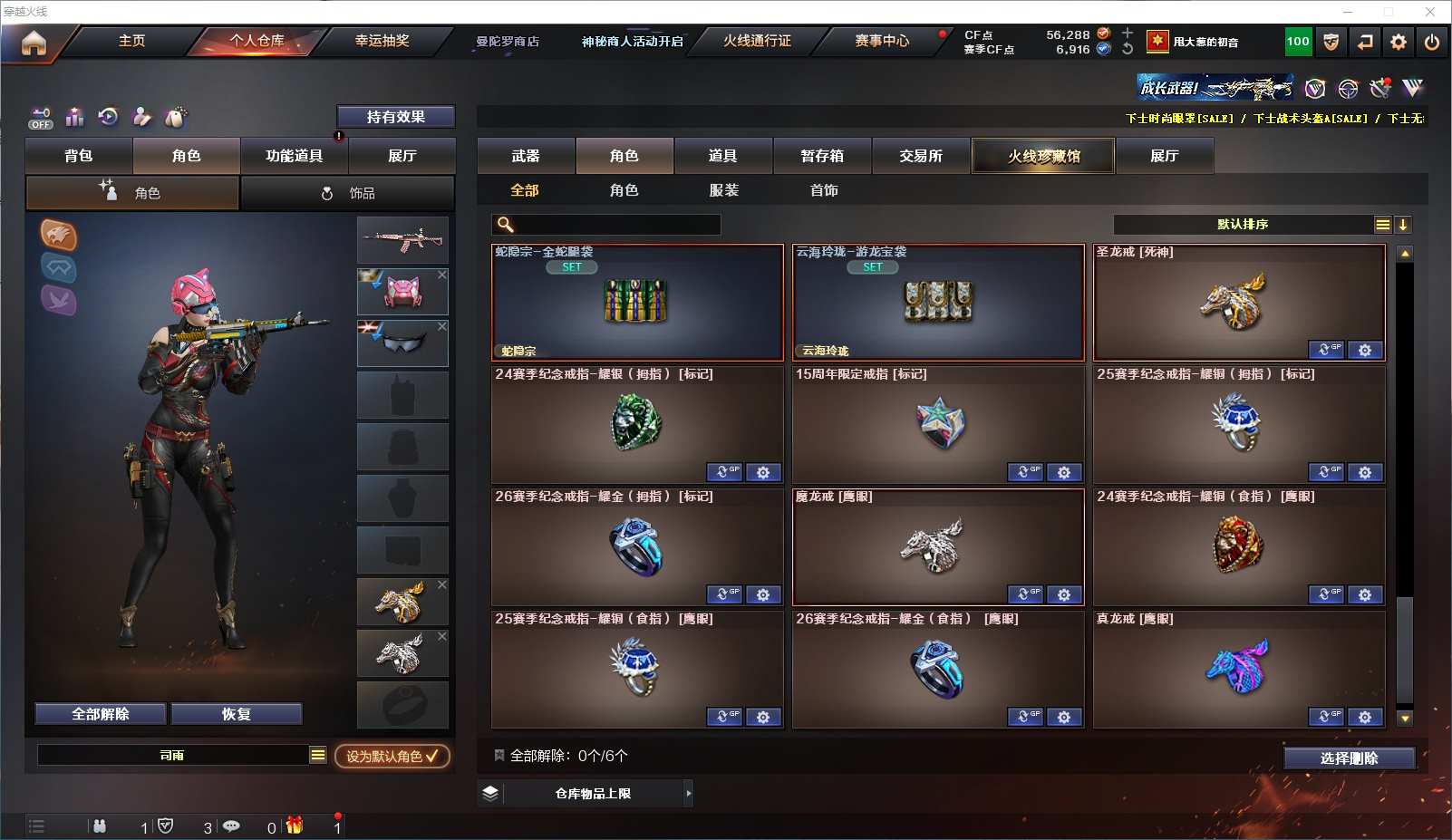
Task: Click the OFF toggle icon above inventory tabs
Action: [41, 118]
